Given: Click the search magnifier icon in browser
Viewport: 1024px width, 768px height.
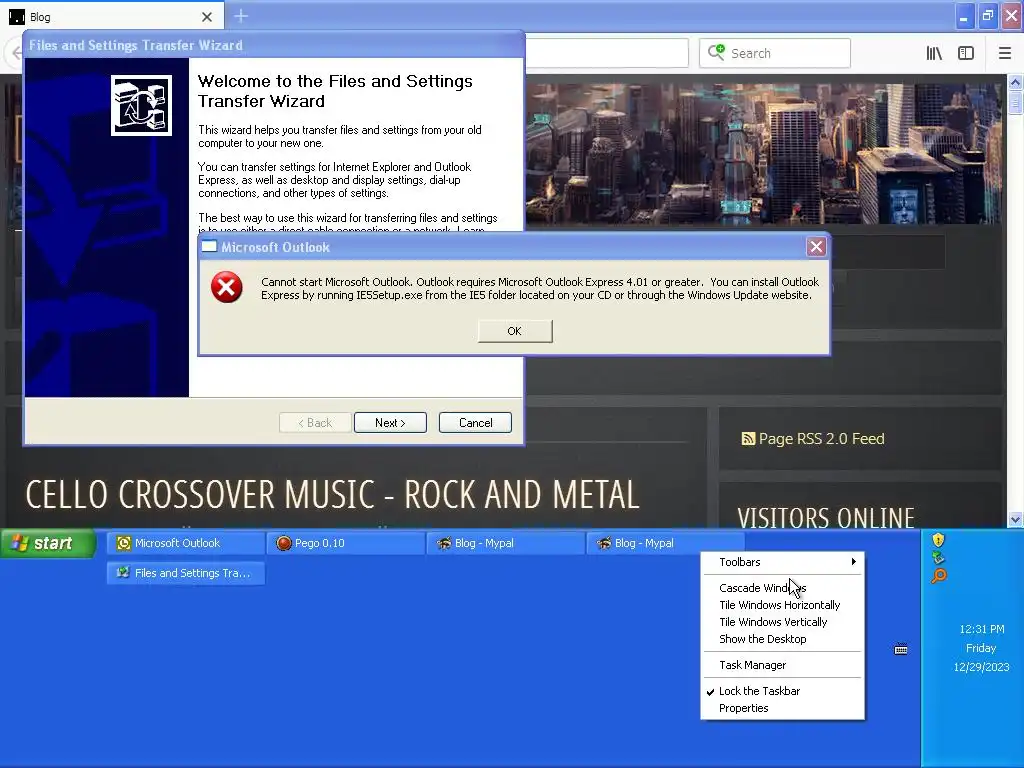Looking at the screenshot, I should point(716,52).
